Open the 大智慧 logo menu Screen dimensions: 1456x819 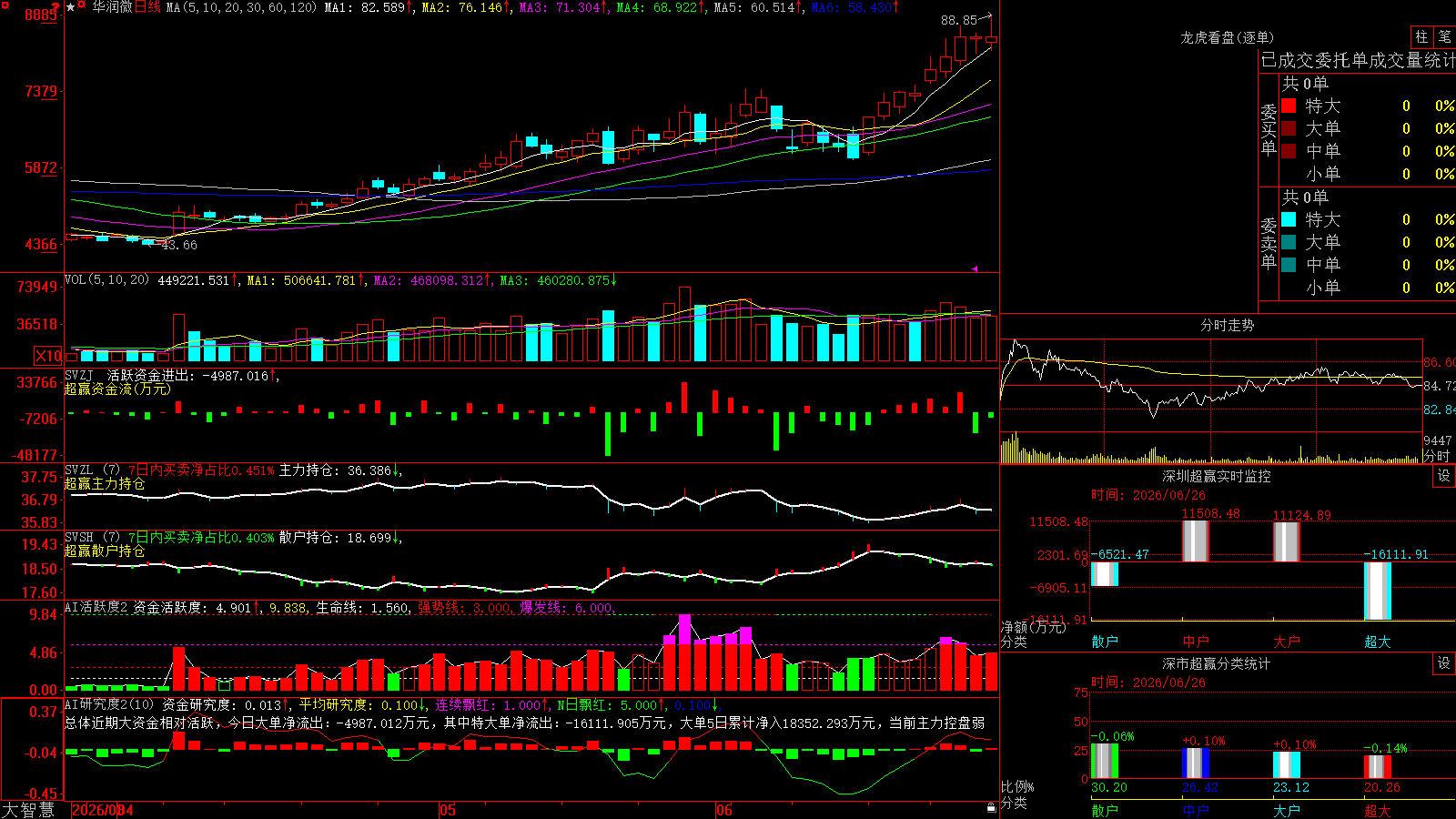[28, 810]
